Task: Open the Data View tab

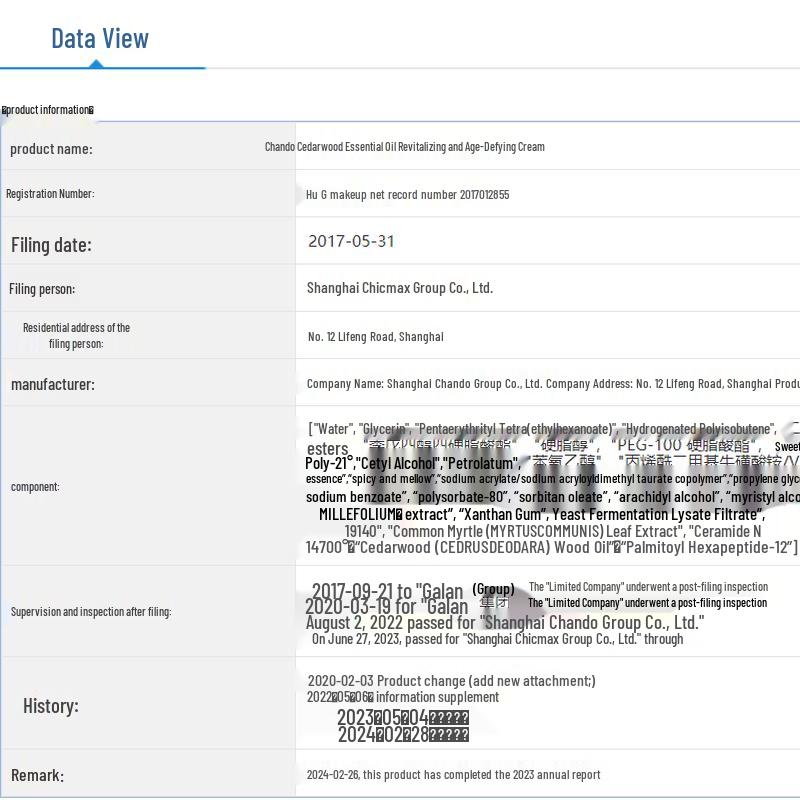Action: click(100, 39)
